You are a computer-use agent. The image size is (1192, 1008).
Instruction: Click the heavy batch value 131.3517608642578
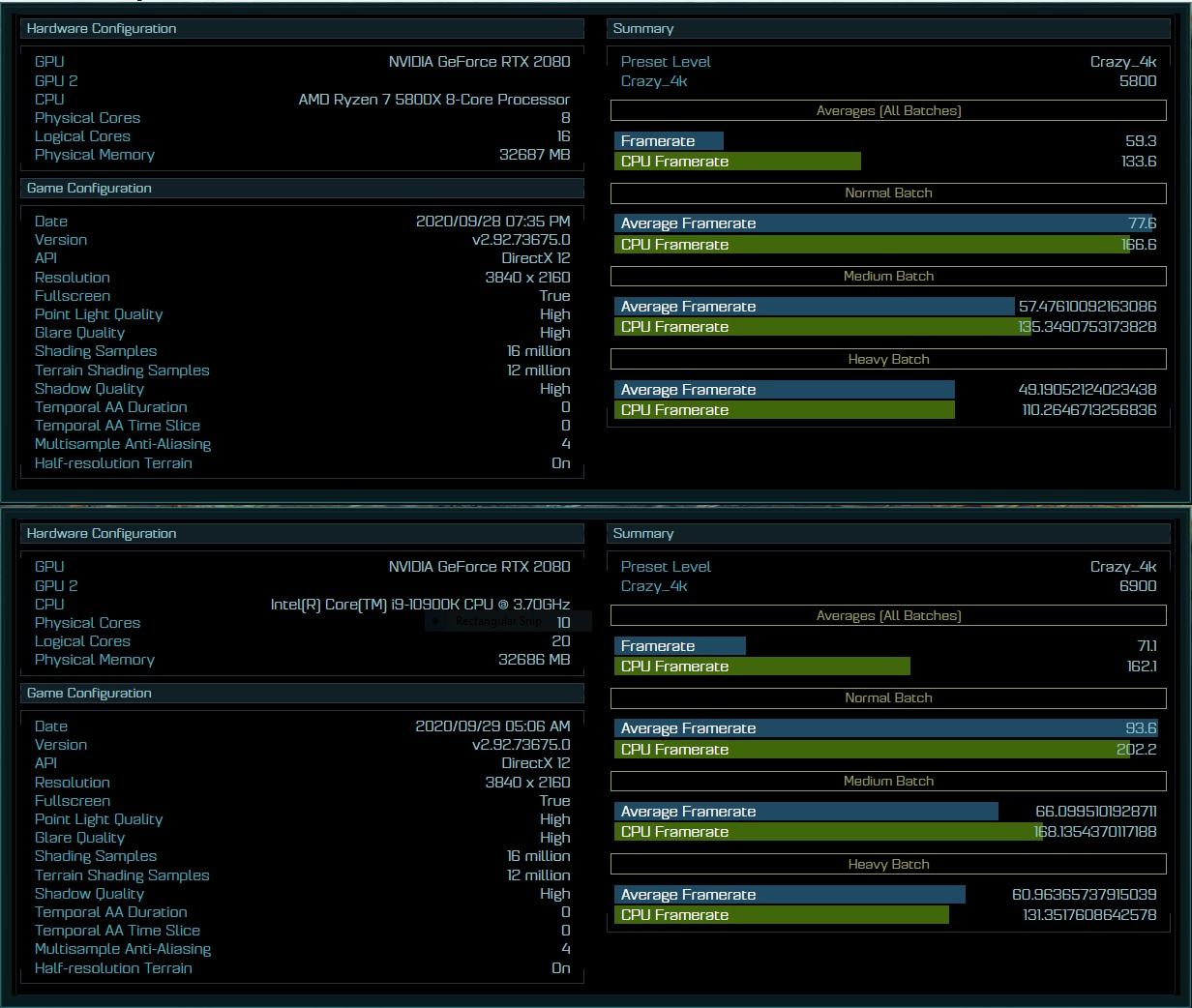(1089, 915)
